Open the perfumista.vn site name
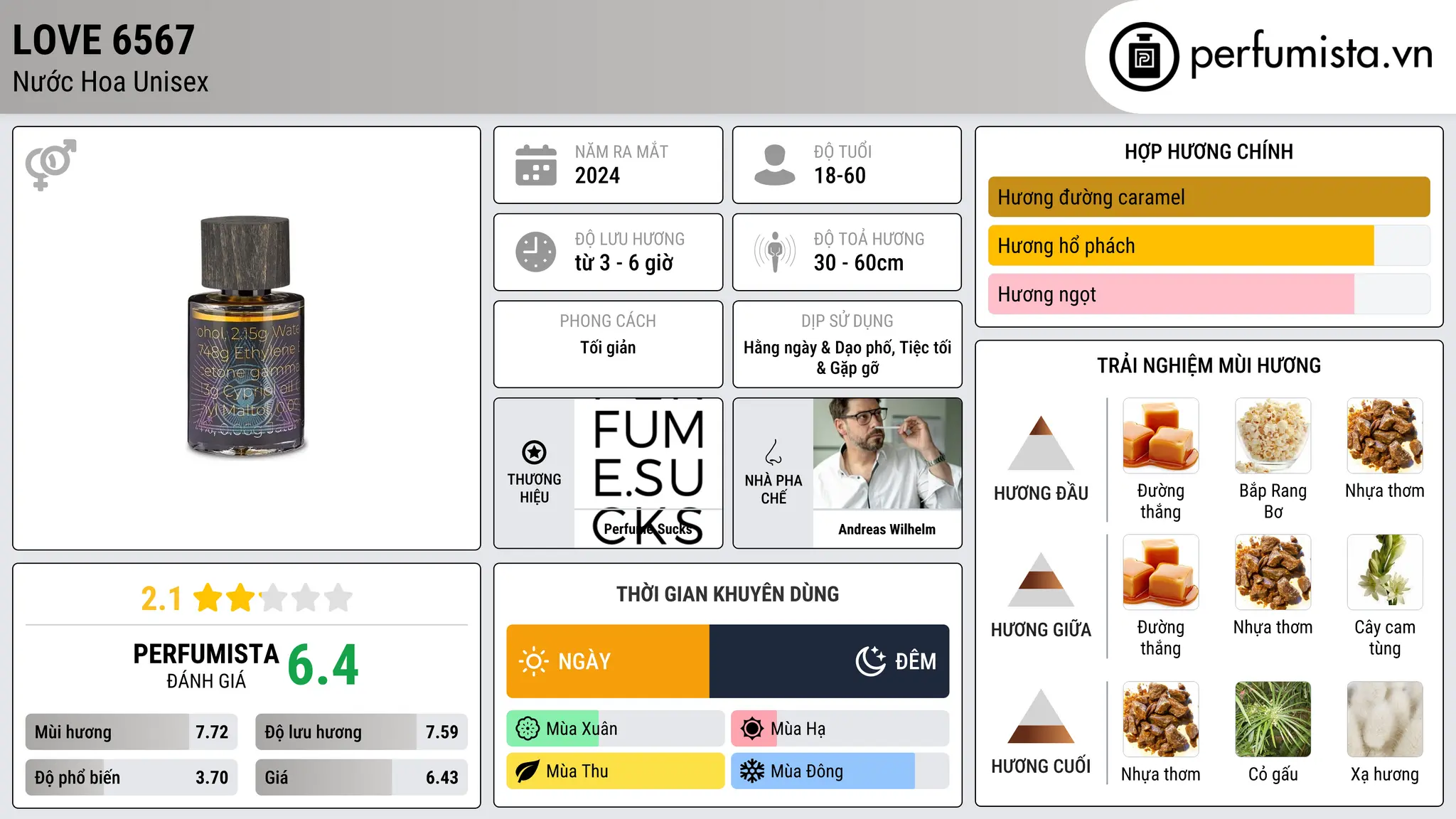The height and width of the screenshot is (819, 1456). [1312, 54]
